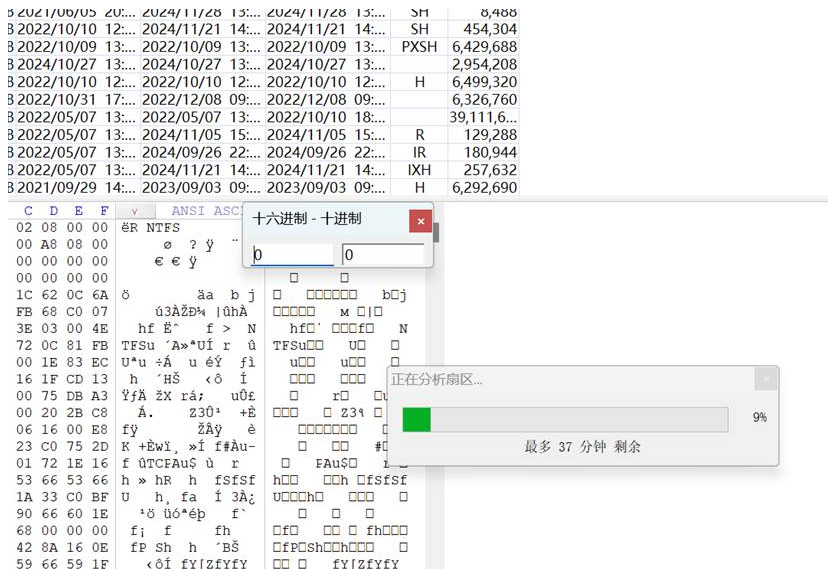The image size is (828, 569).
Task: Select the file size cell 6,292,690
Action: point(484,187)
